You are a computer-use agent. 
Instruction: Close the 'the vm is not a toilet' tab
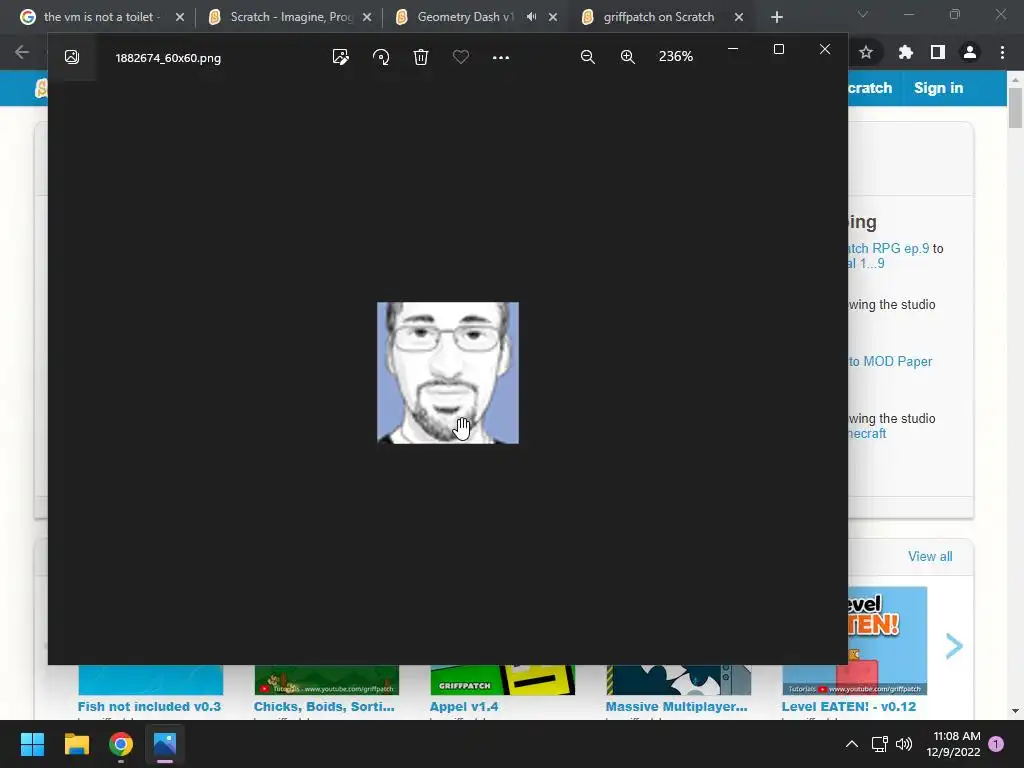pyautogui.click(x=180, y=17)
